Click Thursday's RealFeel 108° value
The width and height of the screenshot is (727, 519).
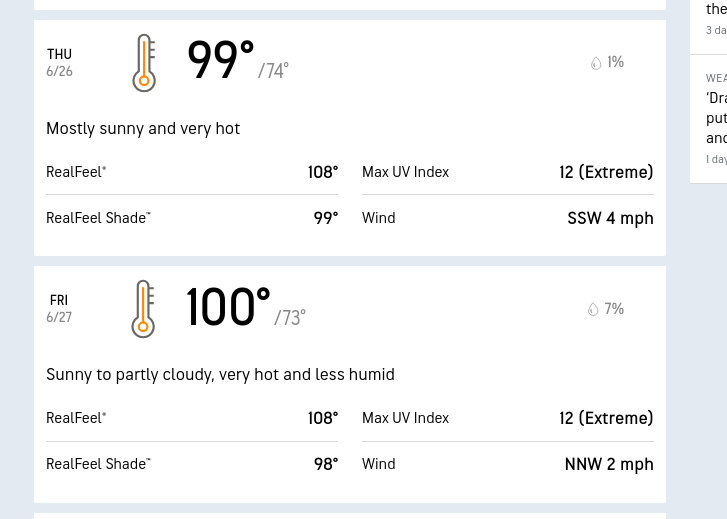[x=323, y=172]
